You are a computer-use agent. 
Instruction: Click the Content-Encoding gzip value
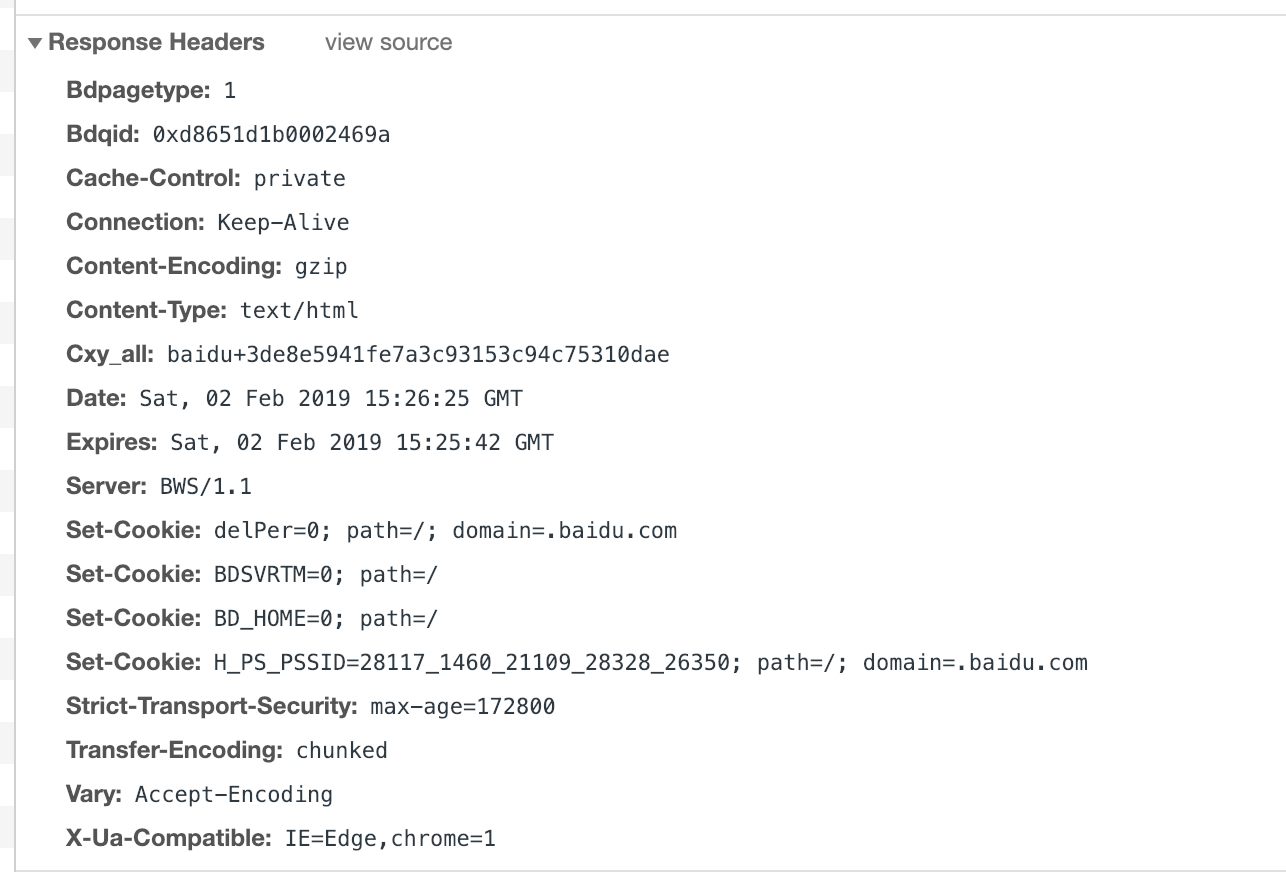pyautogui.click(x=321, y=267)
